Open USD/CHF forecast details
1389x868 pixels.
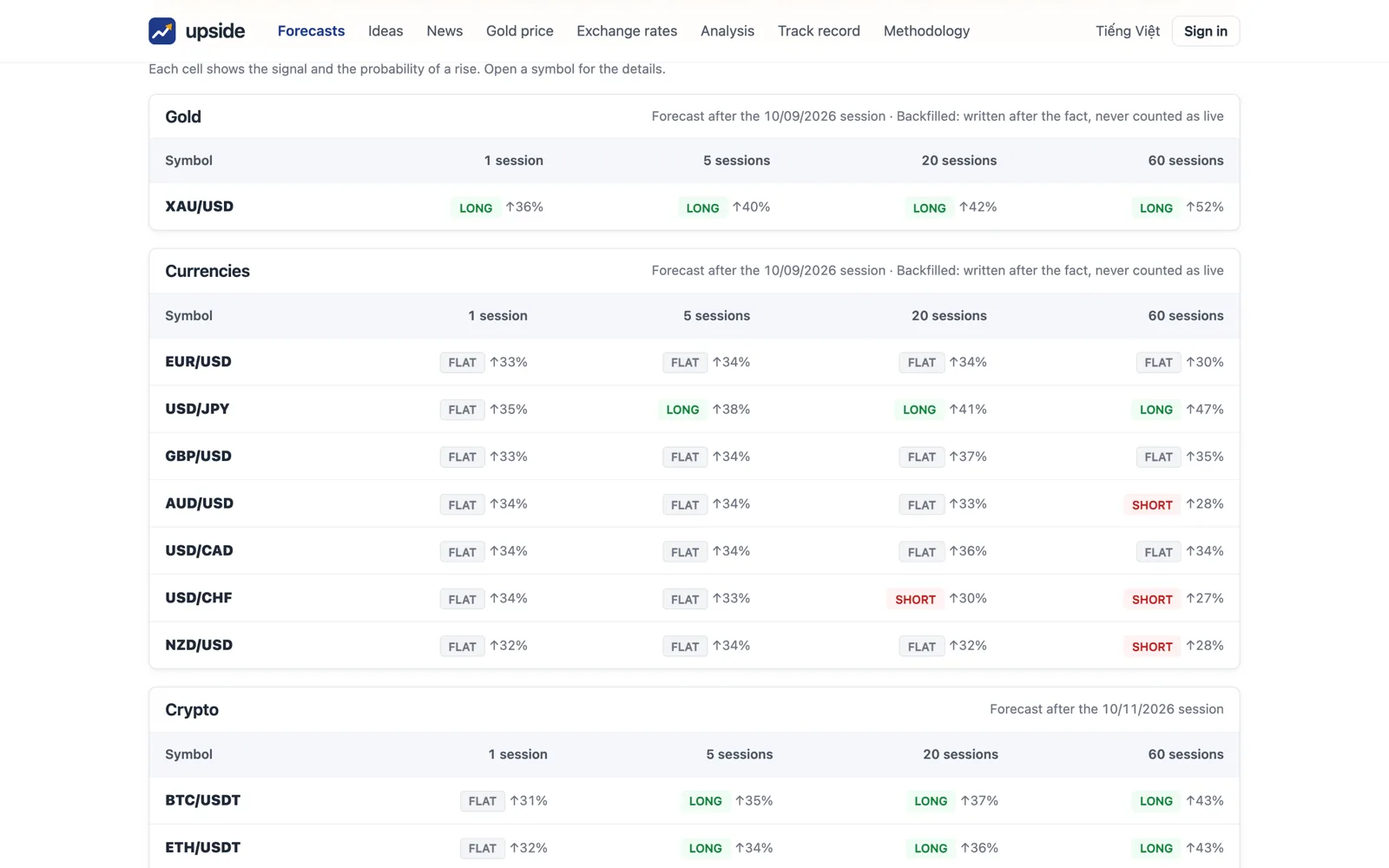click(199, 598)
